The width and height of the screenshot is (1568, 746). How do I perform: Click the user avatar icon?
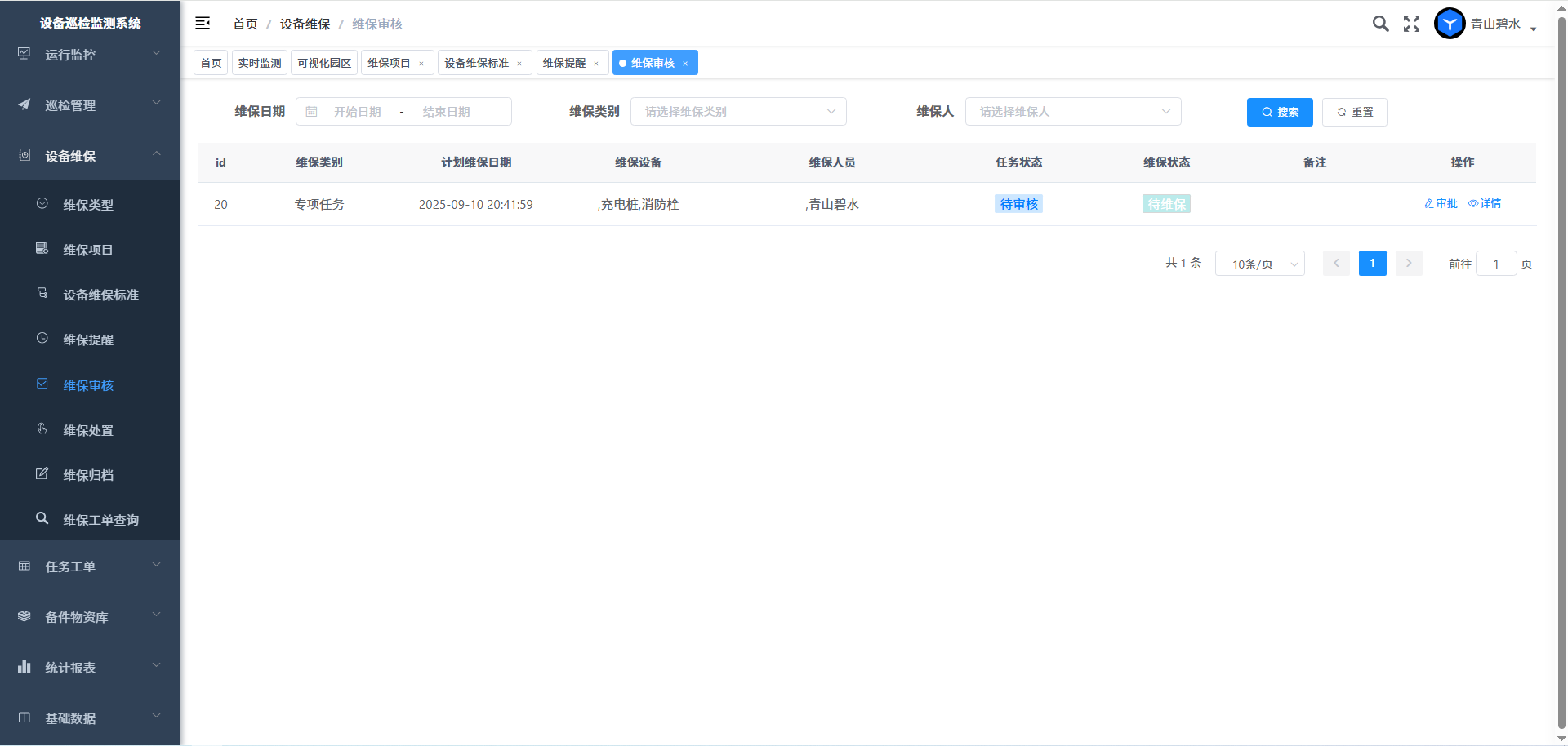click(x=1450, y=24)
